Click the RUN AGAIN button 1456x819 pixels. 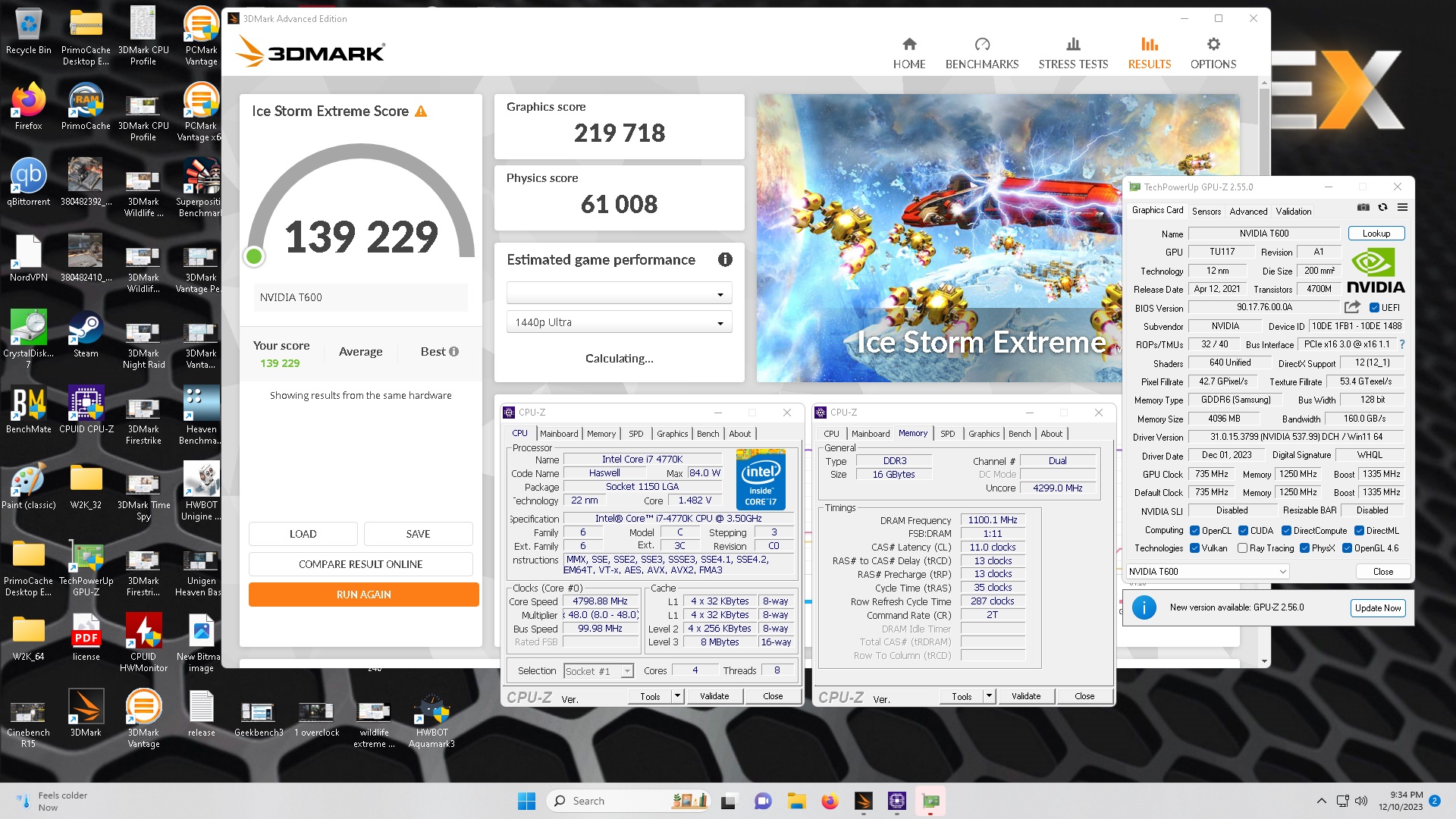(364, 595)
